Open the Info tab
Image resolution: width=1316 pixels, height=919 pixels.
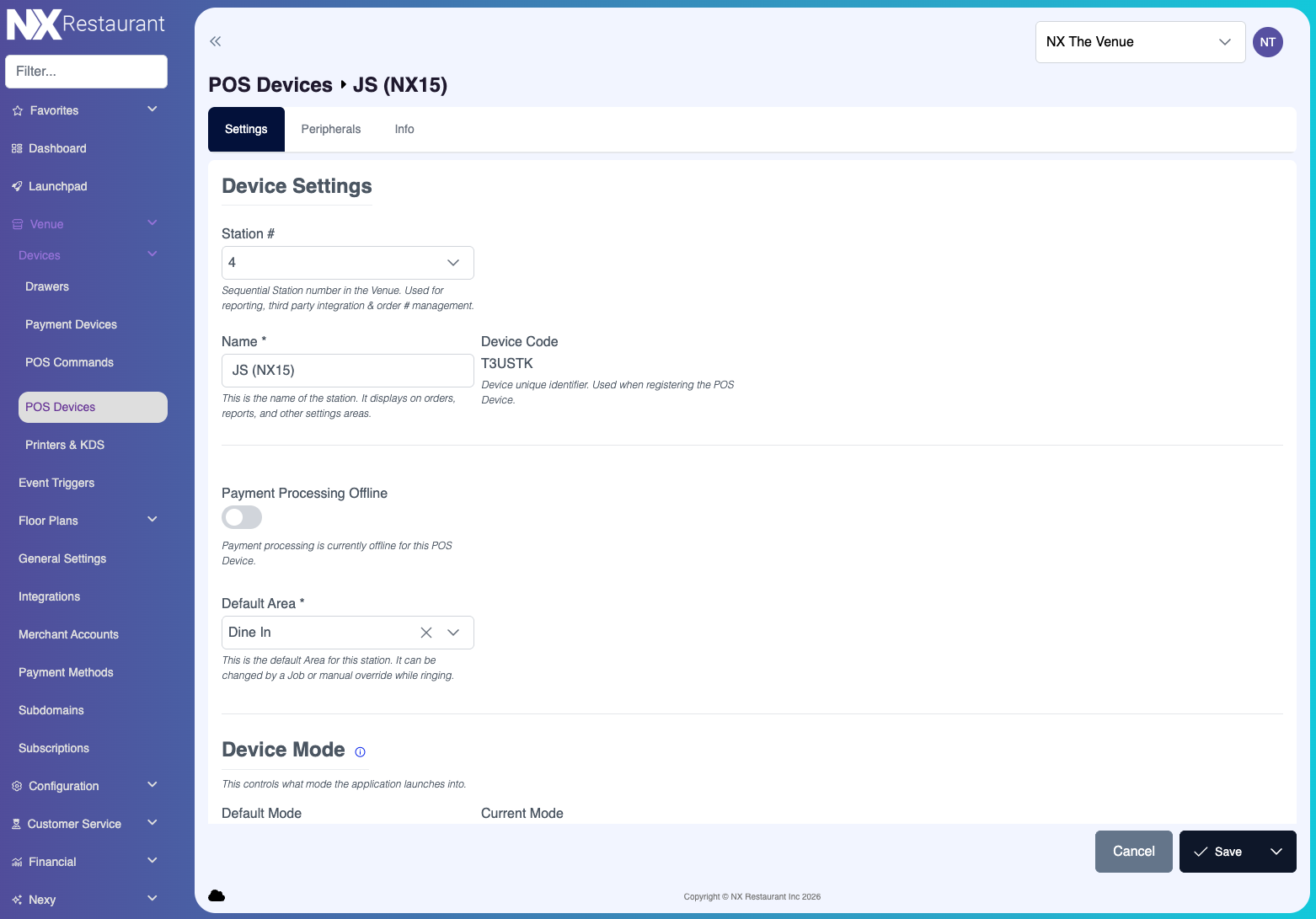[404, 129]
